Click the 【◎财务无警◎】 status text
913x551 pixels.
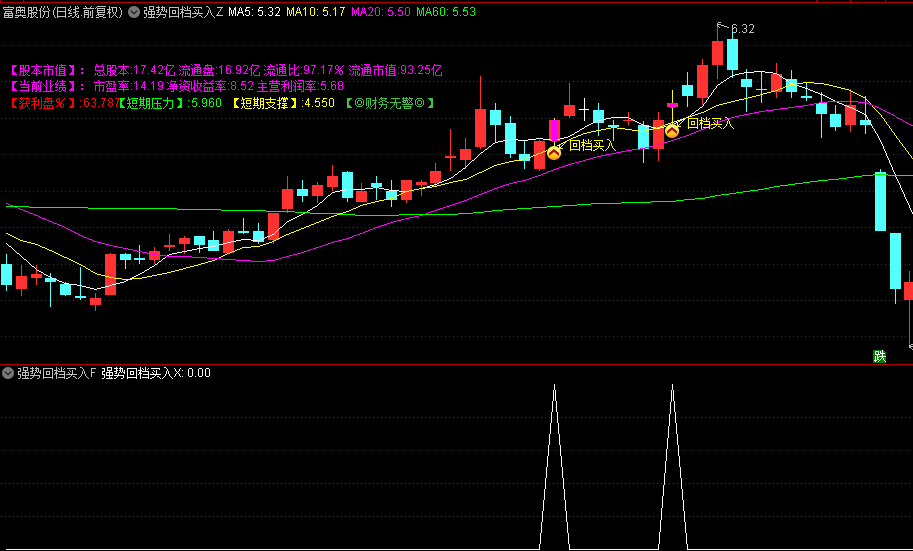point(390,103)
